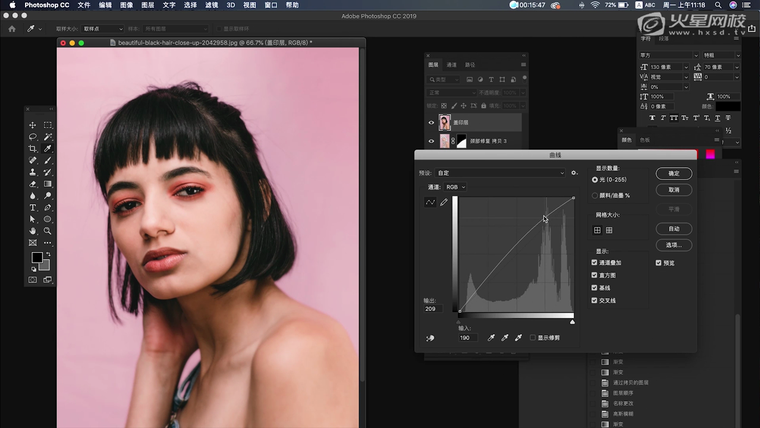The height and width of the screenshot is (428, 760).
Task: Click the foreground color swatch
Action: (x=36, y=258)
